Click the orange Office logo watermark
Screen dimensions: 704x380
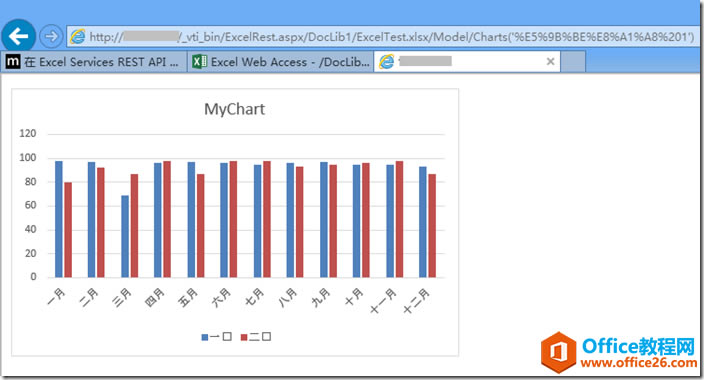pos(558,353)
